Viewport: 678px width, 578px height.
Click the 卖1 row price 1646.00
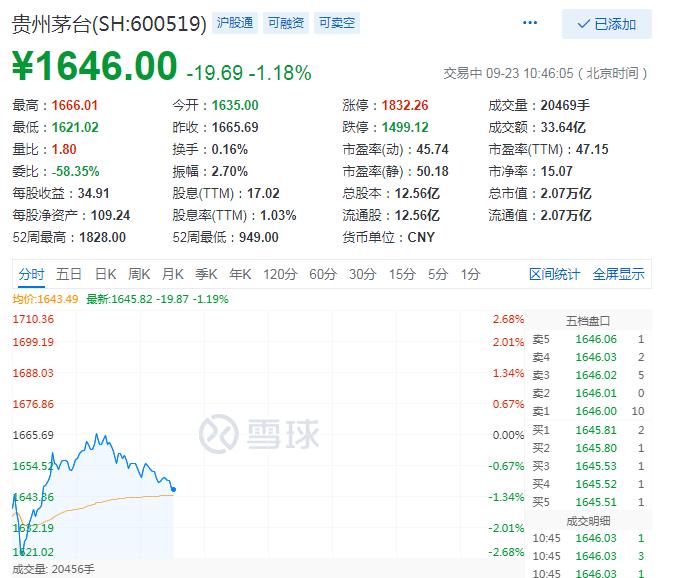(x=596, y=411)
